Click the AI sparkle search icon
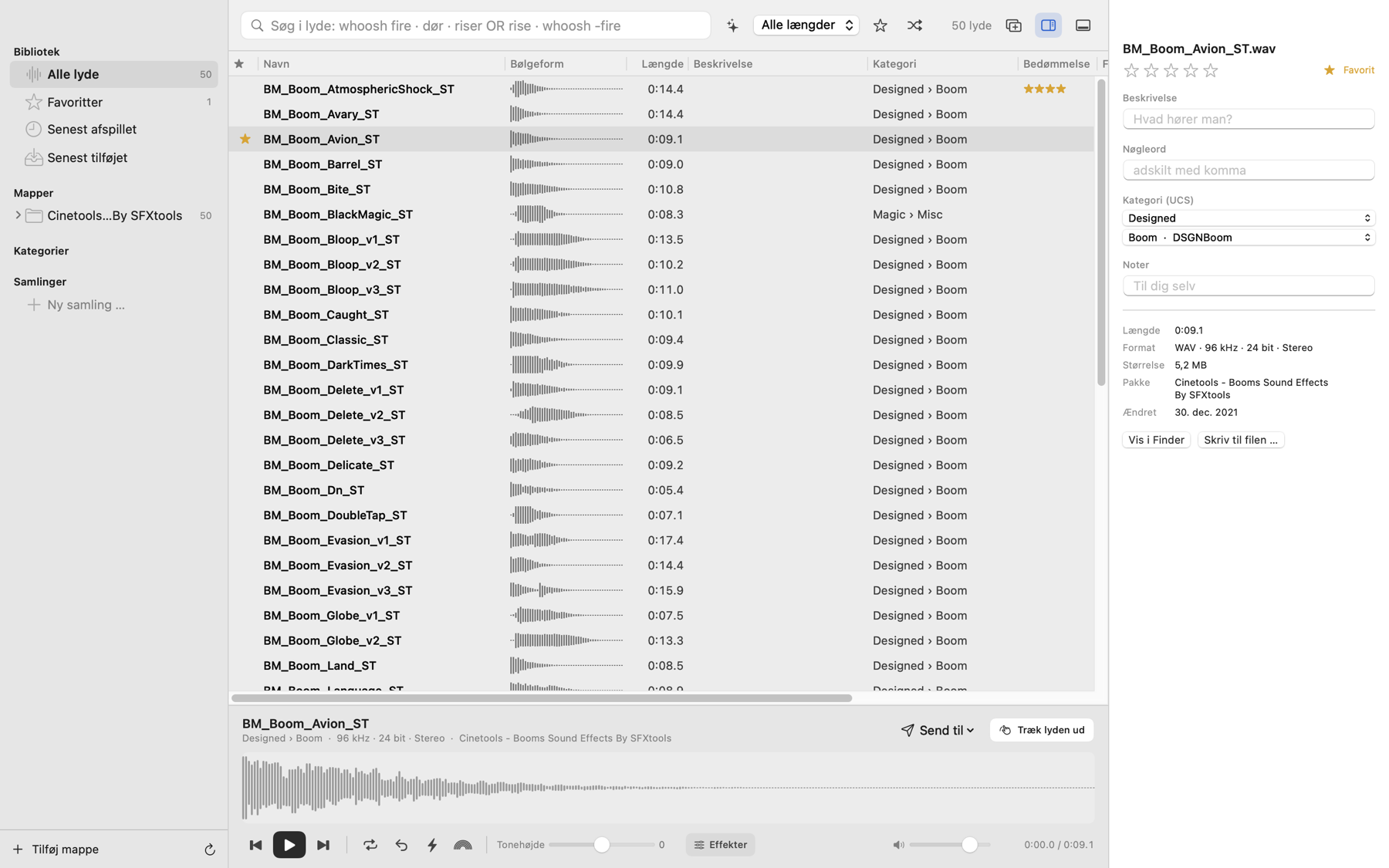Screen dimensions: 1389x868 click(732, 25)
